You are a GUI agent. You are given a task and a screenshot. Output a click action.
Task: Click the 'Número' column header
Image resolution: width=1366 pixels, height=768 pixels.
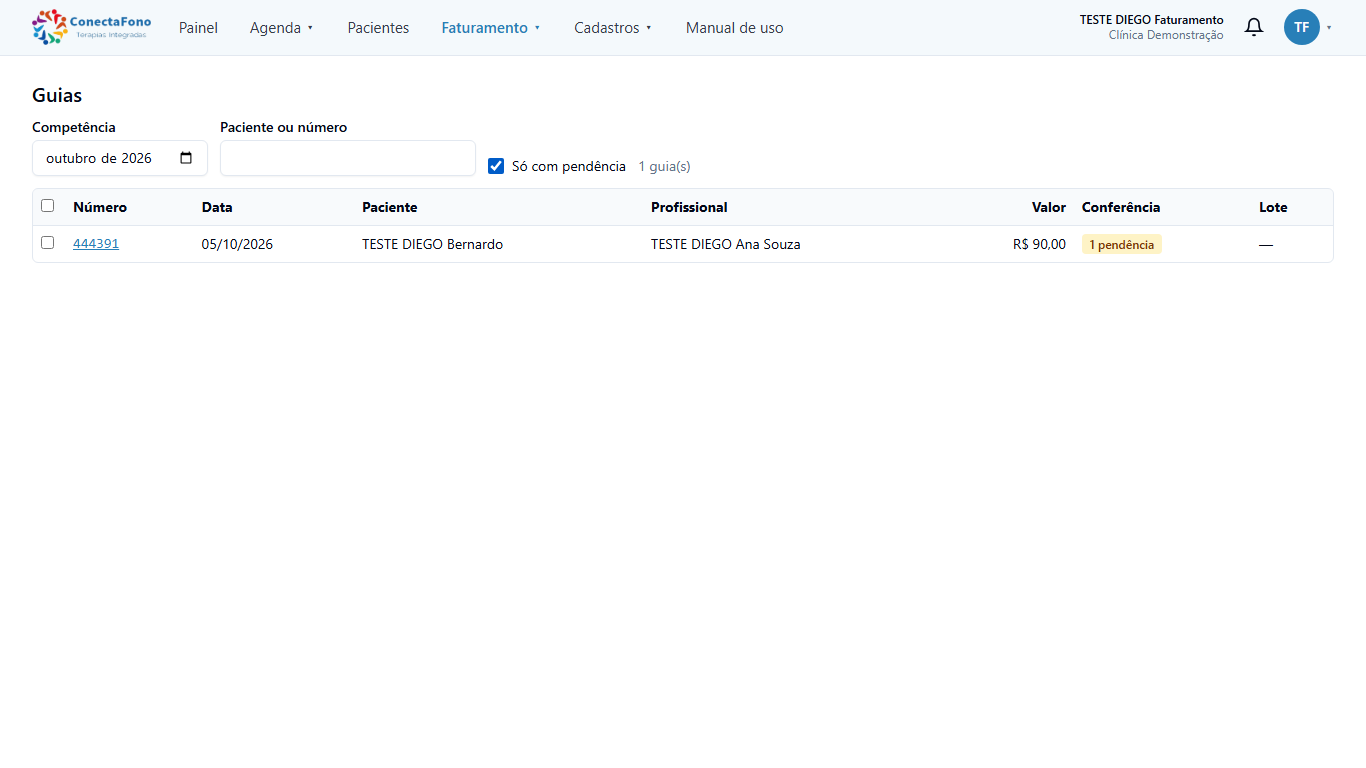coord(100,207)
